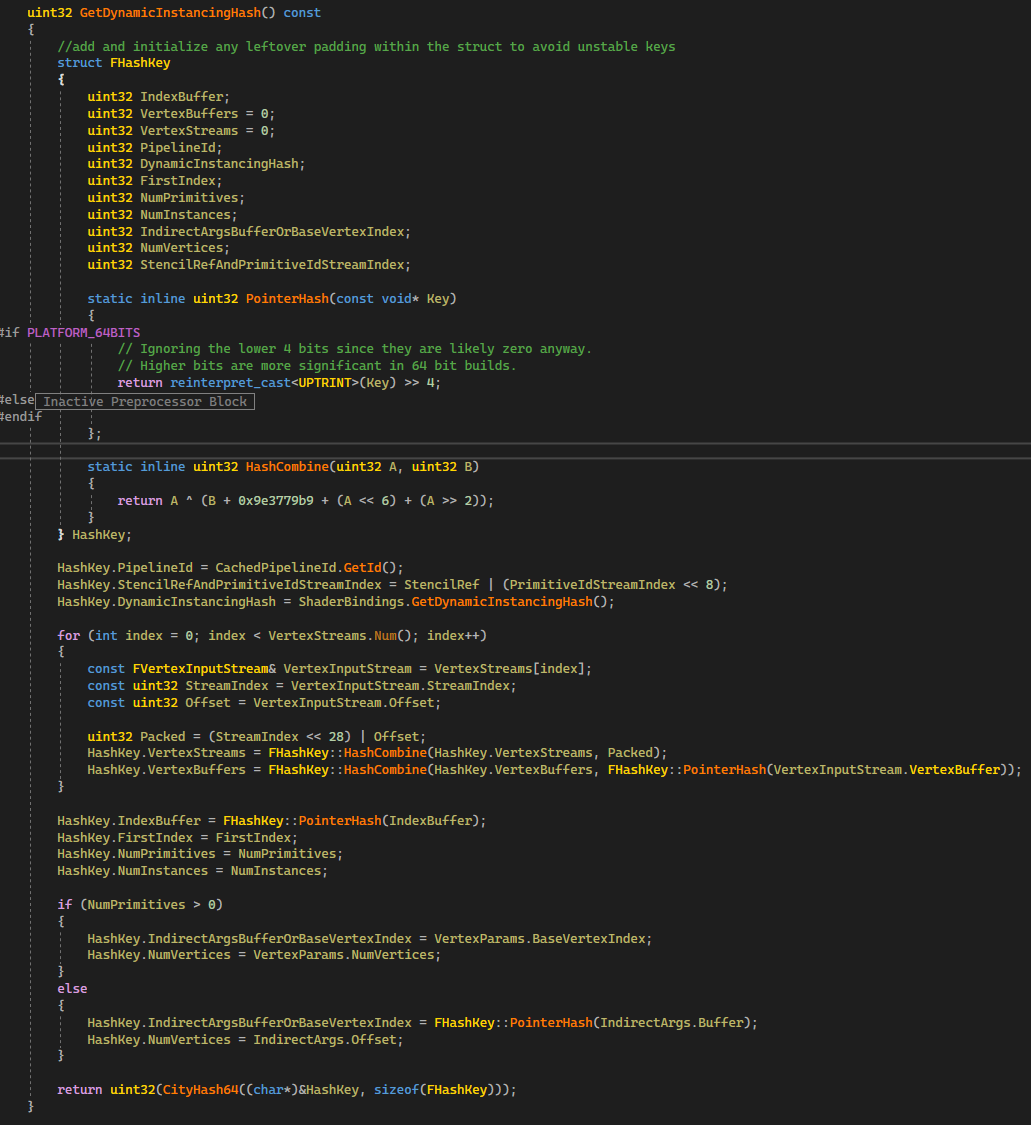Click 'sizeof(FHashKey)' in the return statement
1031x1125 pixels.
434,1091
